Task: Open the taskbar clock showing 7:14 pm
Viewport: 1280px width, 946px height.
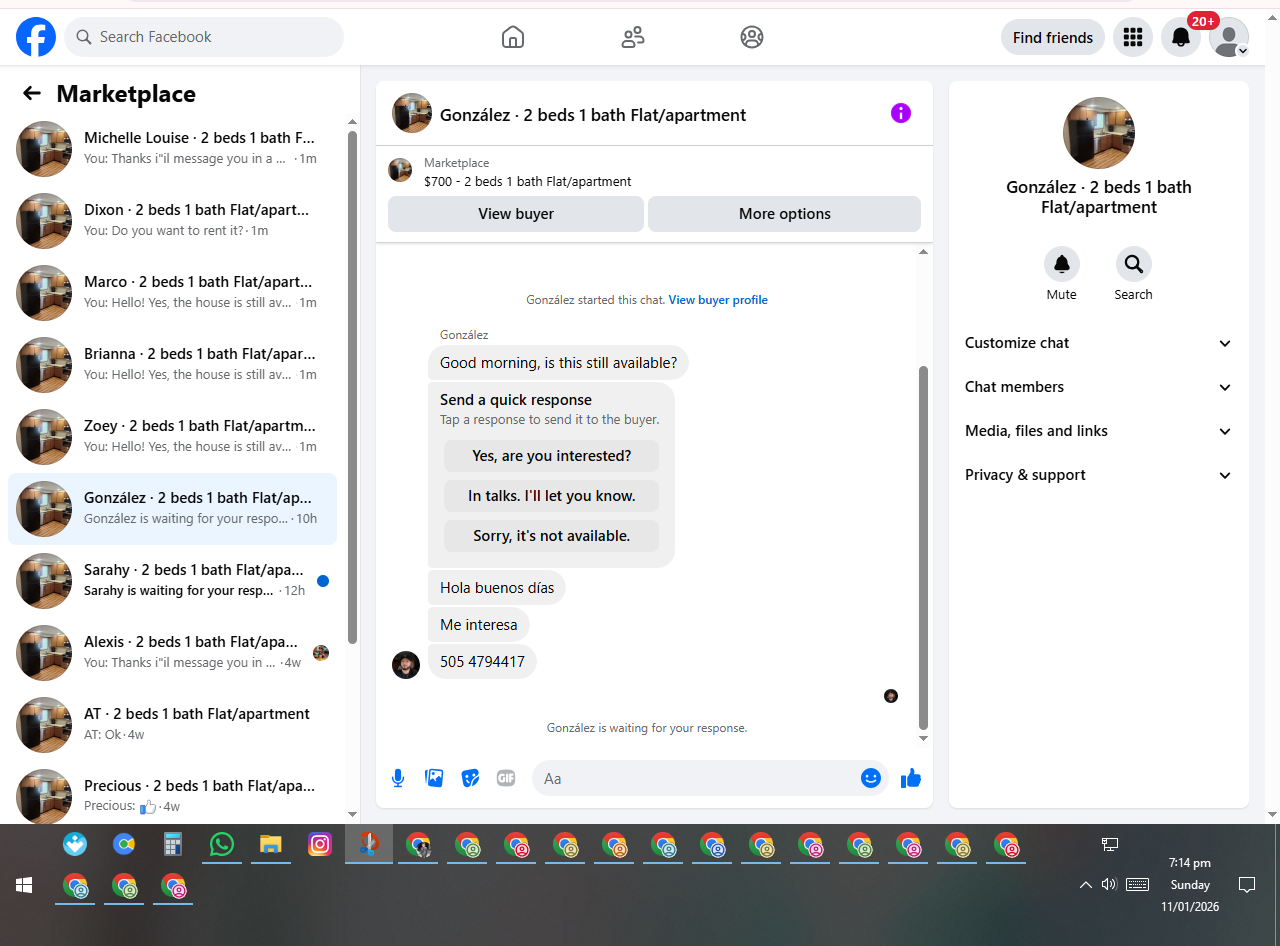Action: point(1190,885)
